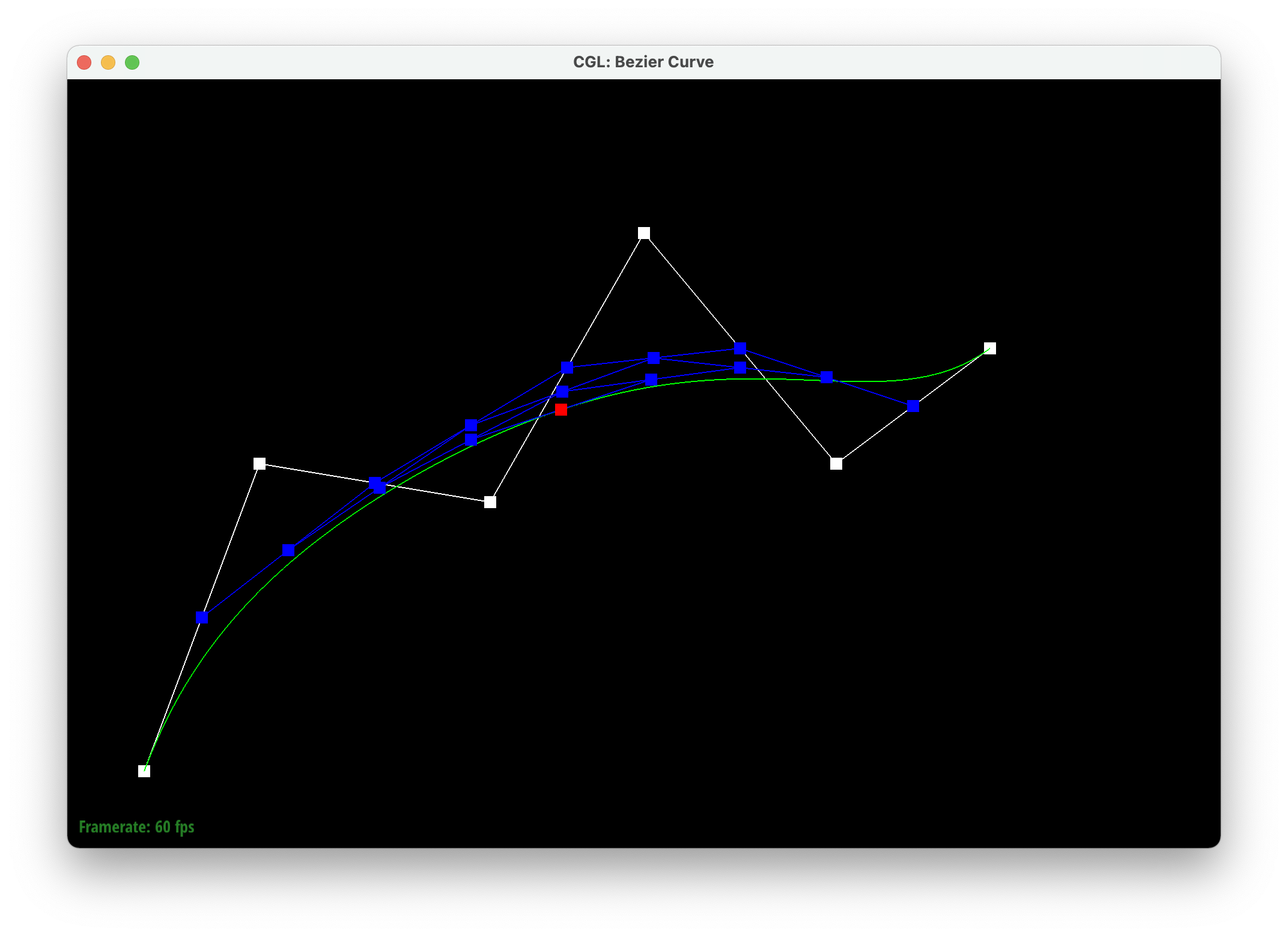This screenshot has height=937, width=1288.
Task: Click blue point on white segment rising to peak
Action: coord(567,368)
